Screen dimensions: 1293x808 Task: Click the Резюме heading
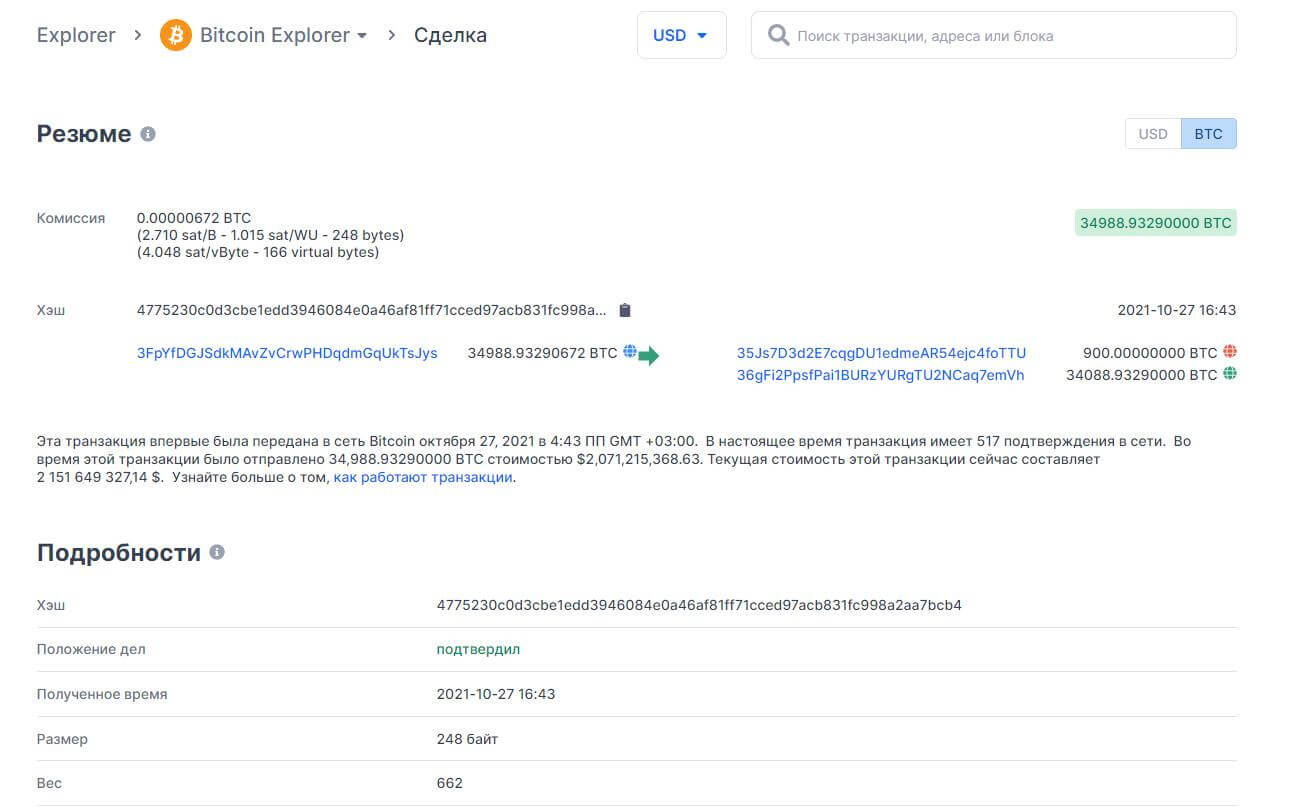tap(84, 134)
